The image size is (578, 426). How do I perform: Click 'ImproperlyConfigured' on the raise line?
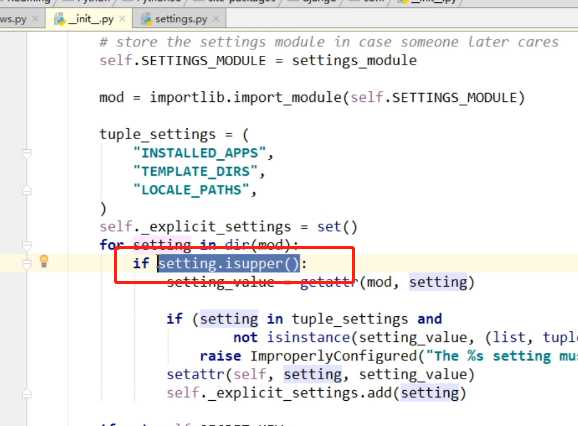click(334, 356)
